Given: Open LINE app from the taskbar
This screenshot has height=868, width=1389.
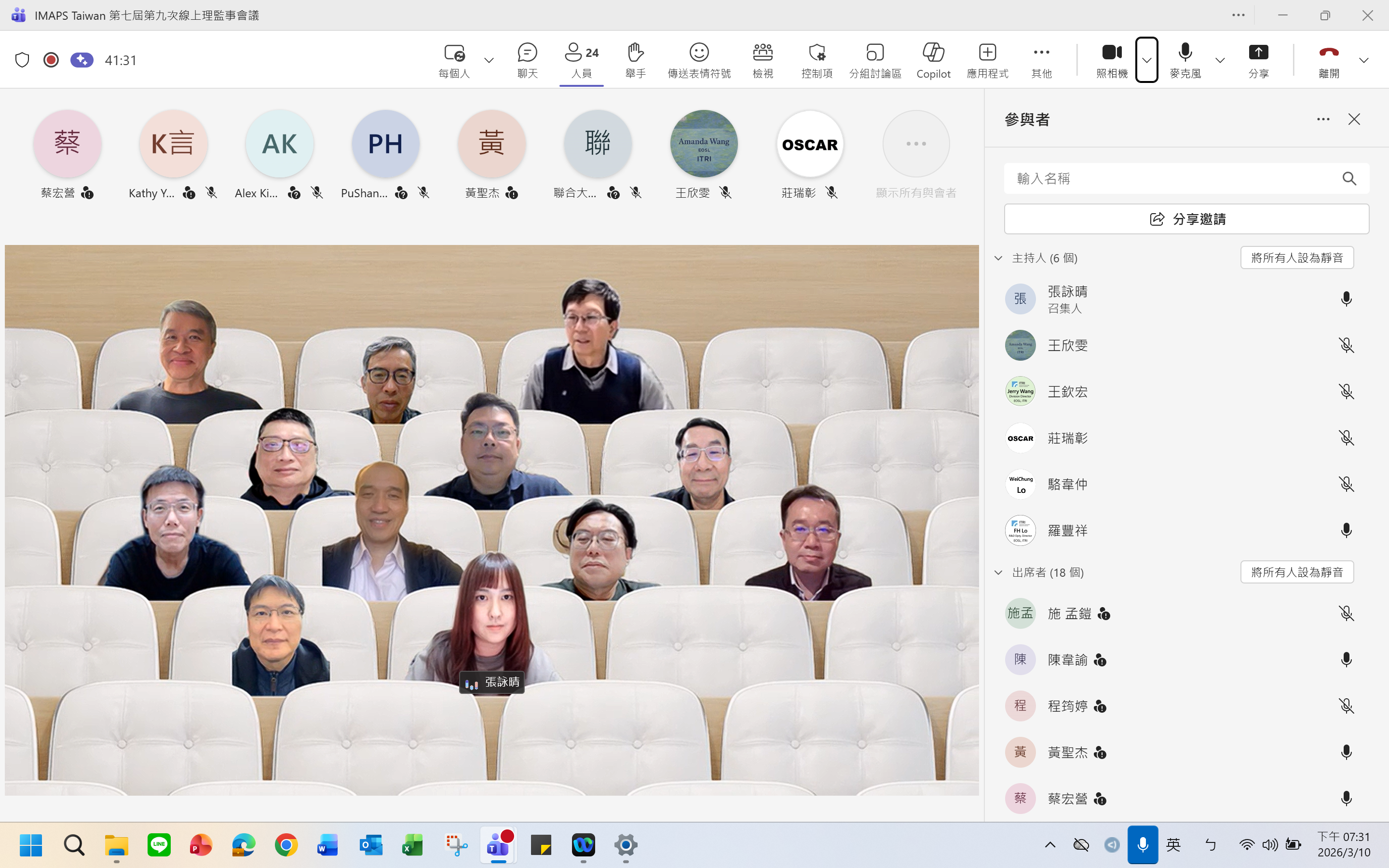Looking at the screenshot, I should tap(159, 845).
